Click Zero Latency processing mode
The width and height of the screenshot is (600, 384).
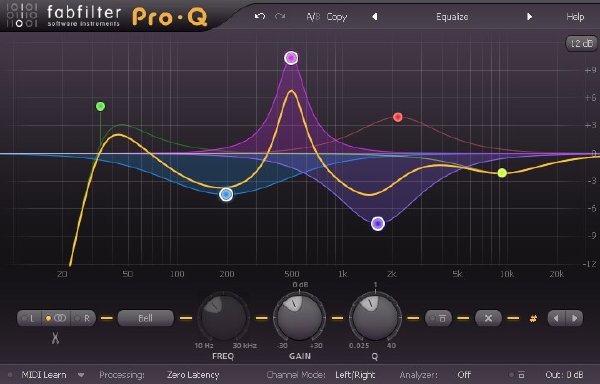pos(193,375)
